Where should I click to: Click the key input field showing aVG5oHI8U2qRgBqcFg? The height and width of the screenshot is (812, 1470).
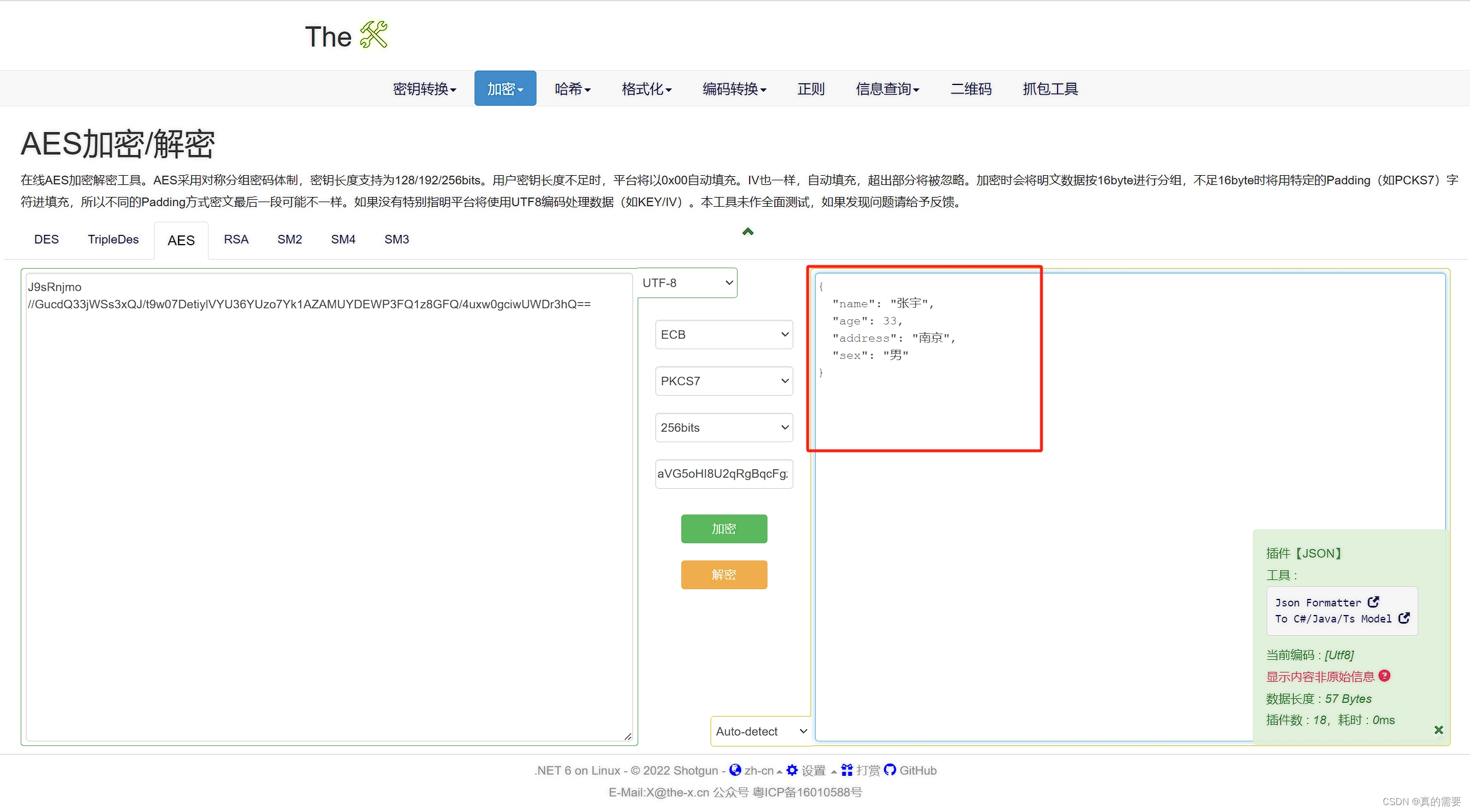(723, 474)
